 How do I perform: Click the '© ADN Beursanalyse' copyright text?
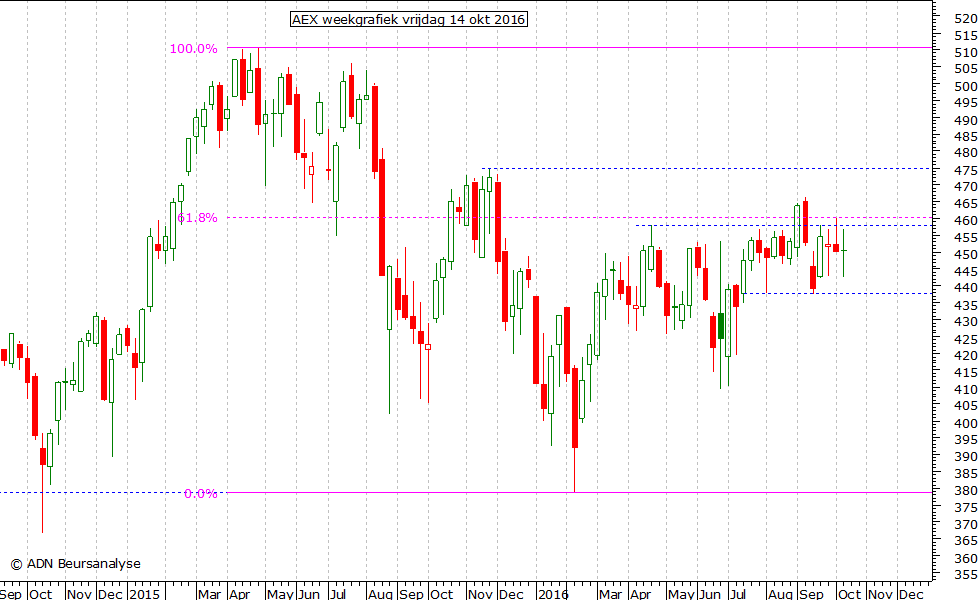pyautogui.click(x=76, y=564)
